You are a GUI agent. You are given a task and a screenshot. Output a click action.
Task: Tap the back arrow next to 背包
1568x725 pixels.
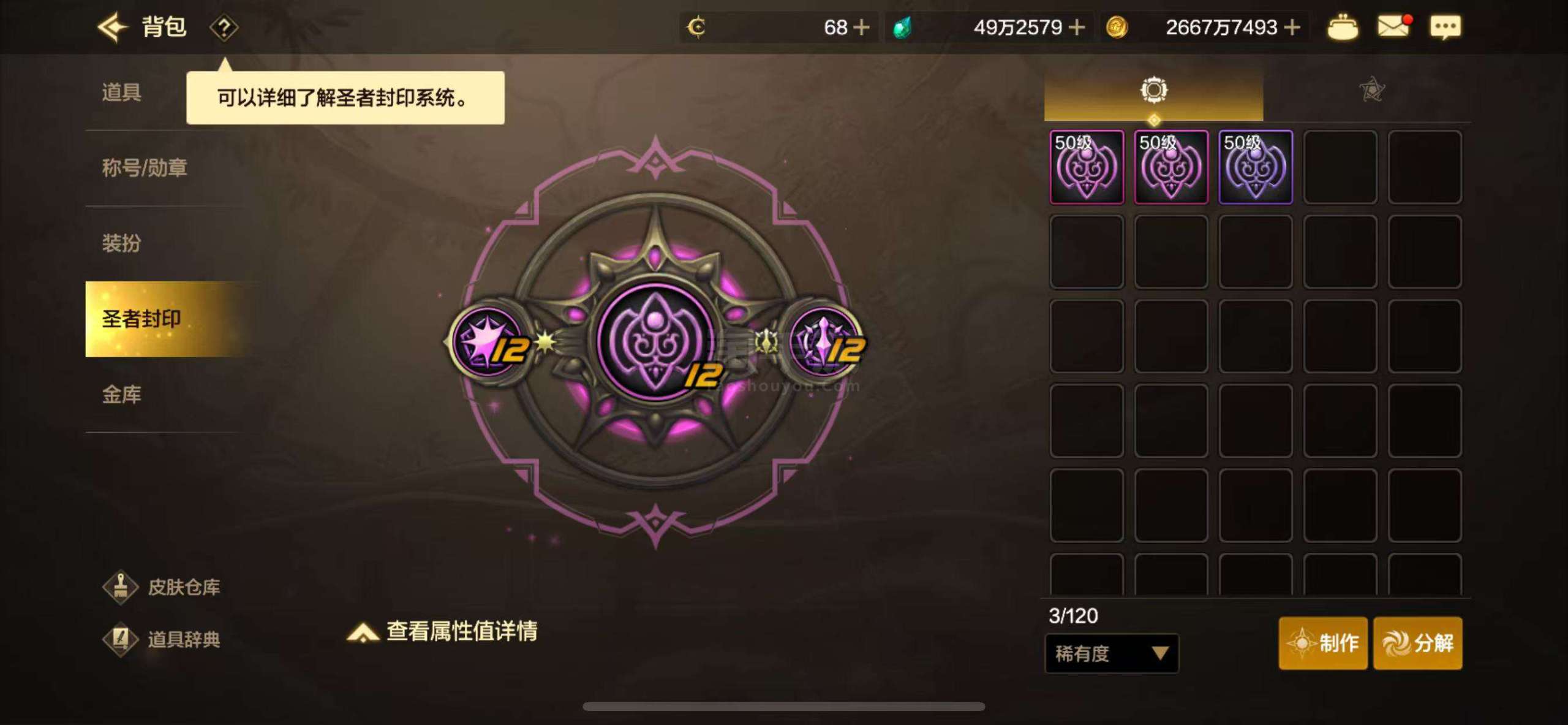(x=112, y=28)
